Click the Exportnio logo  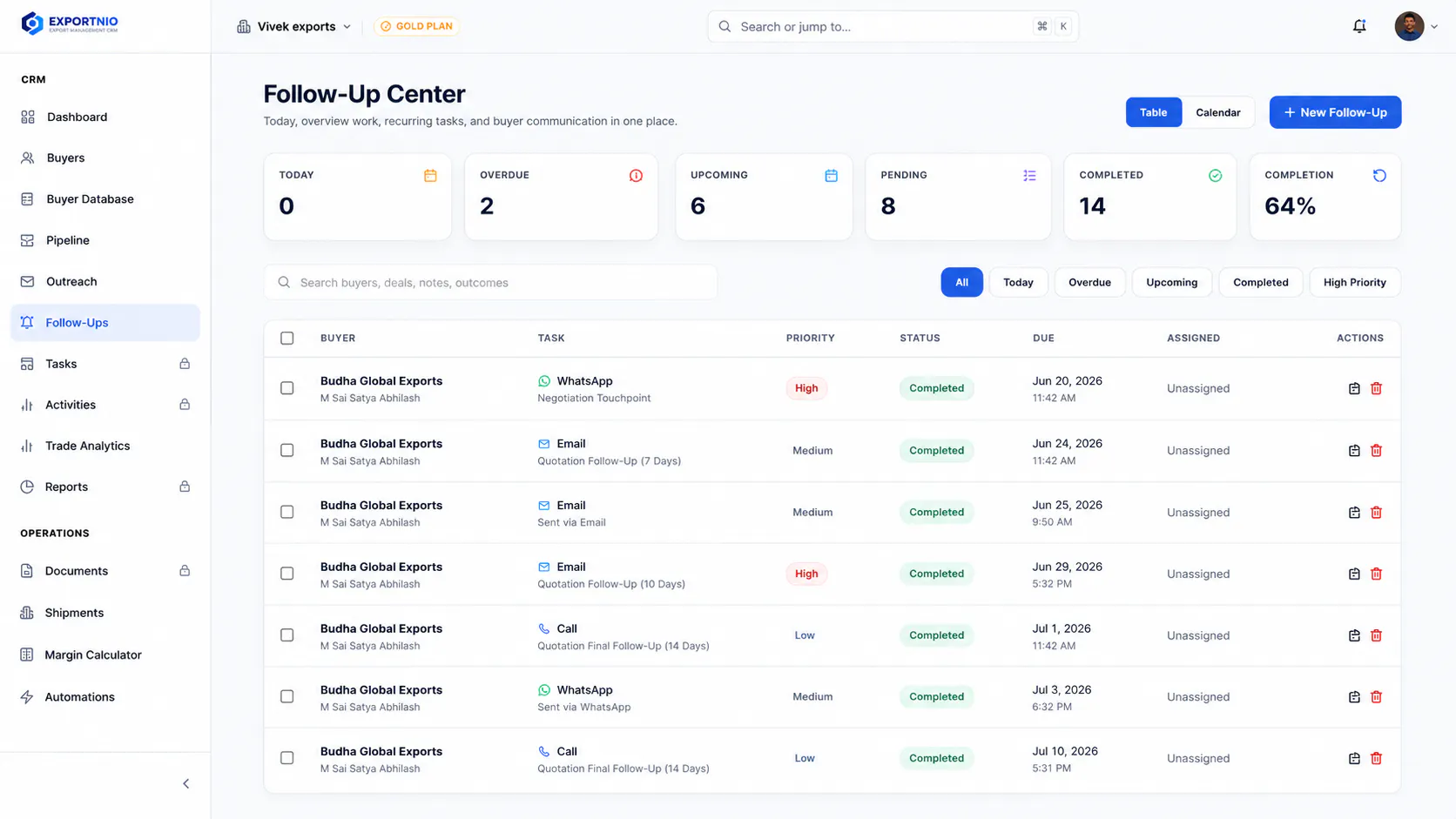click(70, 23)
